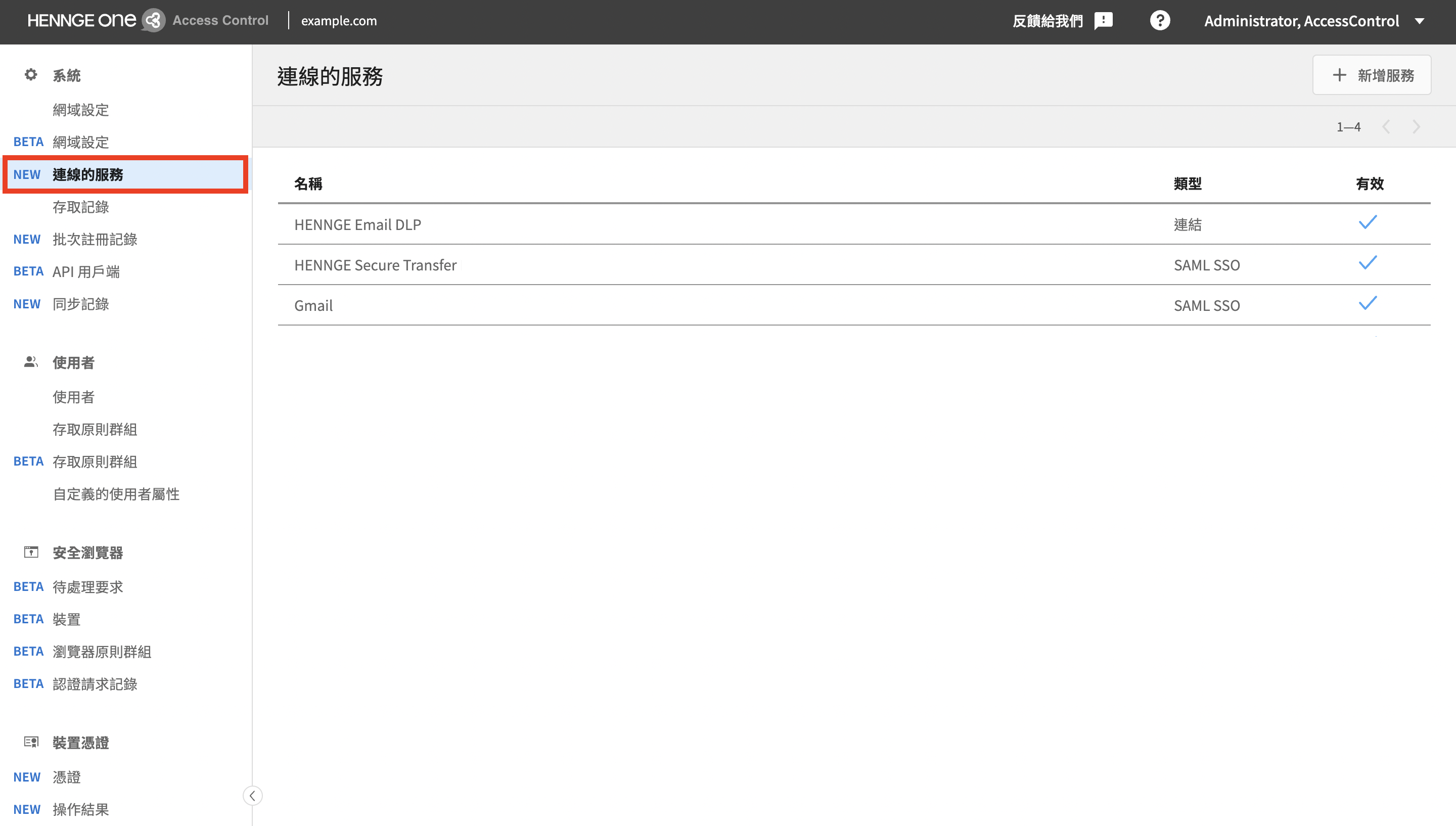Open the HENNGE Email DLP service row
Viewport: 1456px width, 826px height.
pos(854,224)
